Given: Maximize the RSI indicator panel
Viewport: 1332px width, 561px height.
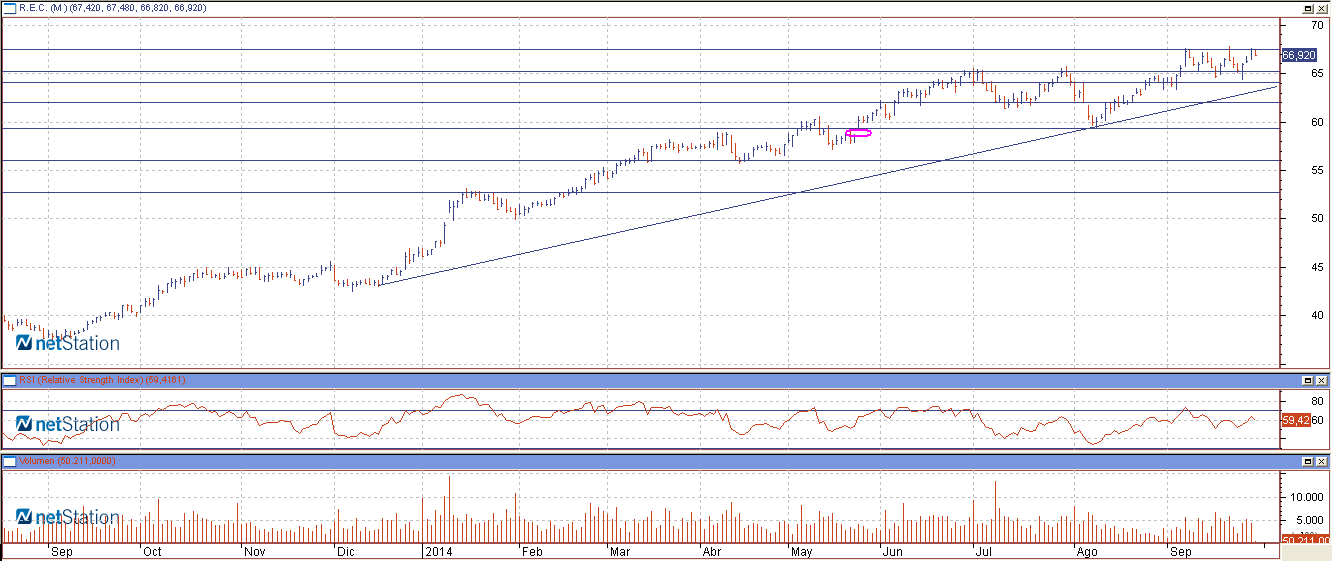Looking at the screenshot, I should point(1306,381).
